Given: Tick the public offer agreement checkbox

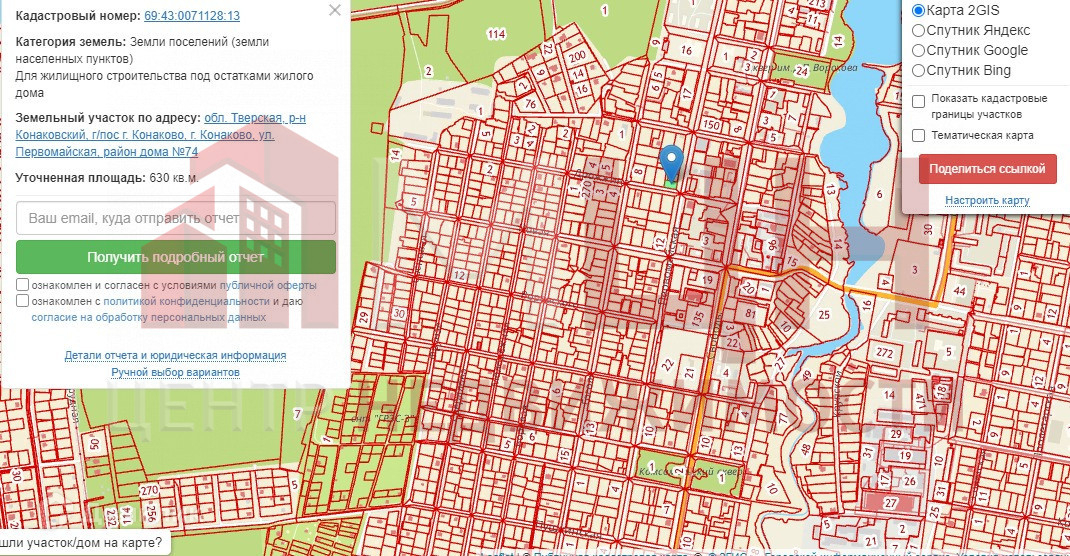Looking at the screenshot, I should pyautogui.click(x=23, y=285).
